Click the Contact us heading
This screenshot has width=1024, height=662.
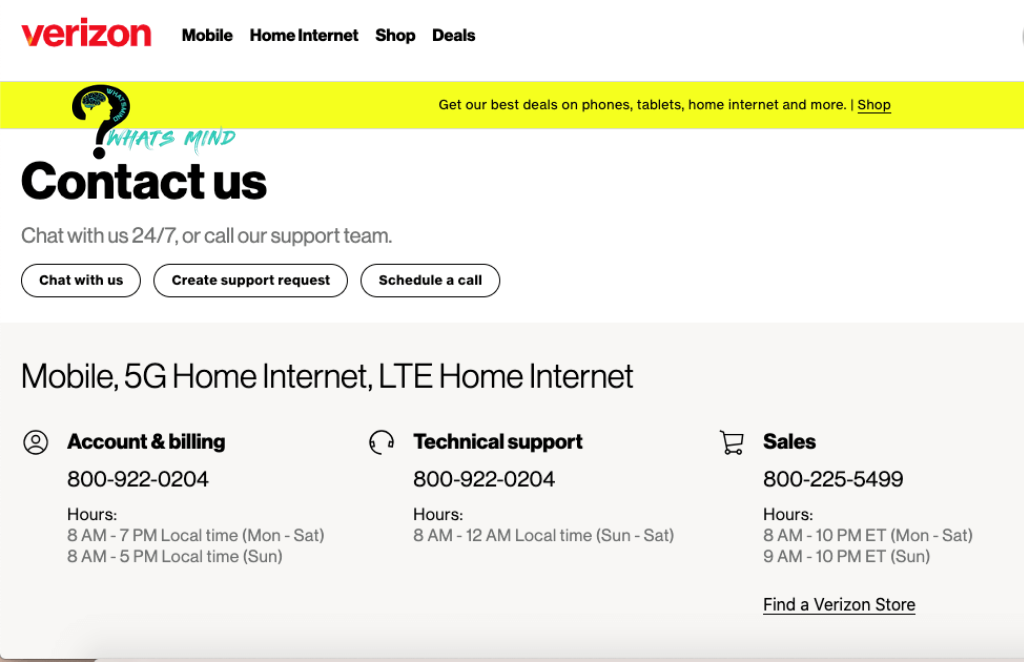[144, 181]
